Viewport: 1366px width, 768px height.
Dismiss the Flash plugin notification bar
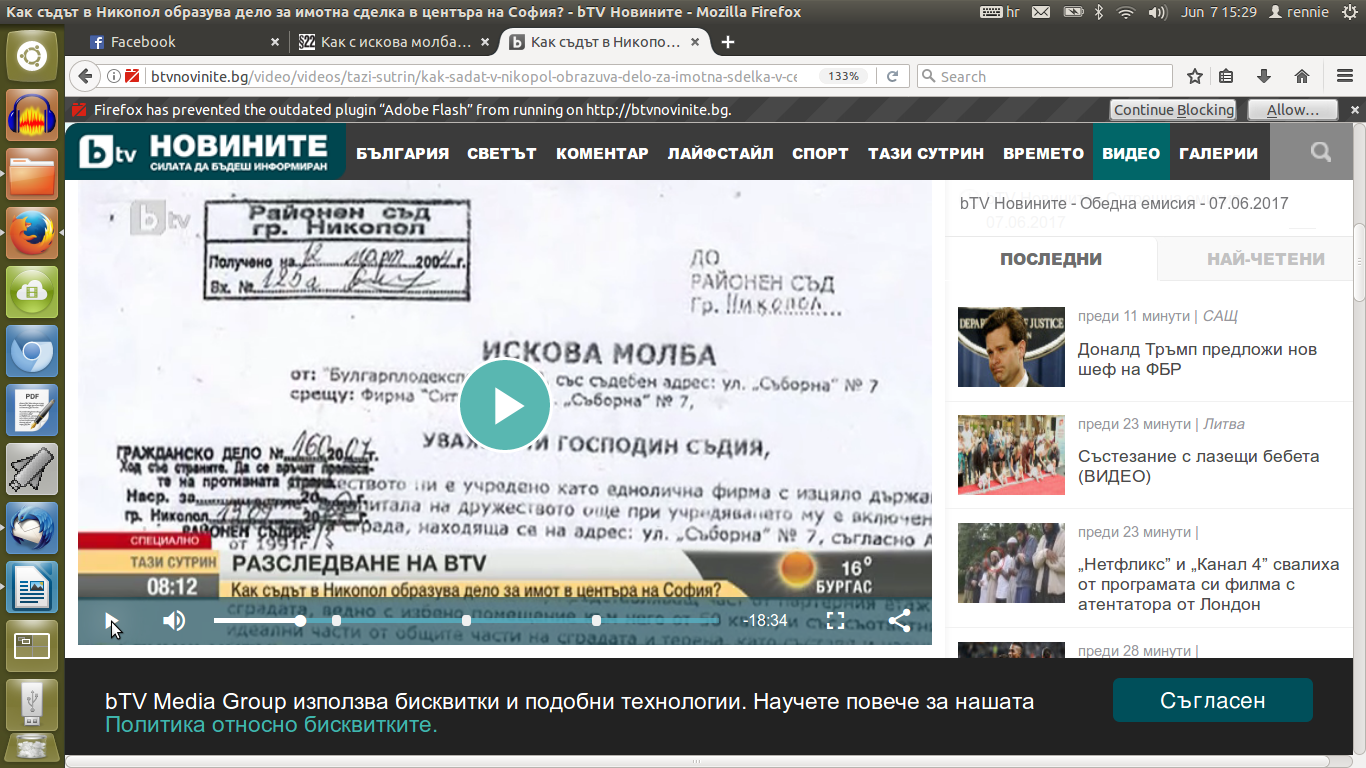(1355, 110)
